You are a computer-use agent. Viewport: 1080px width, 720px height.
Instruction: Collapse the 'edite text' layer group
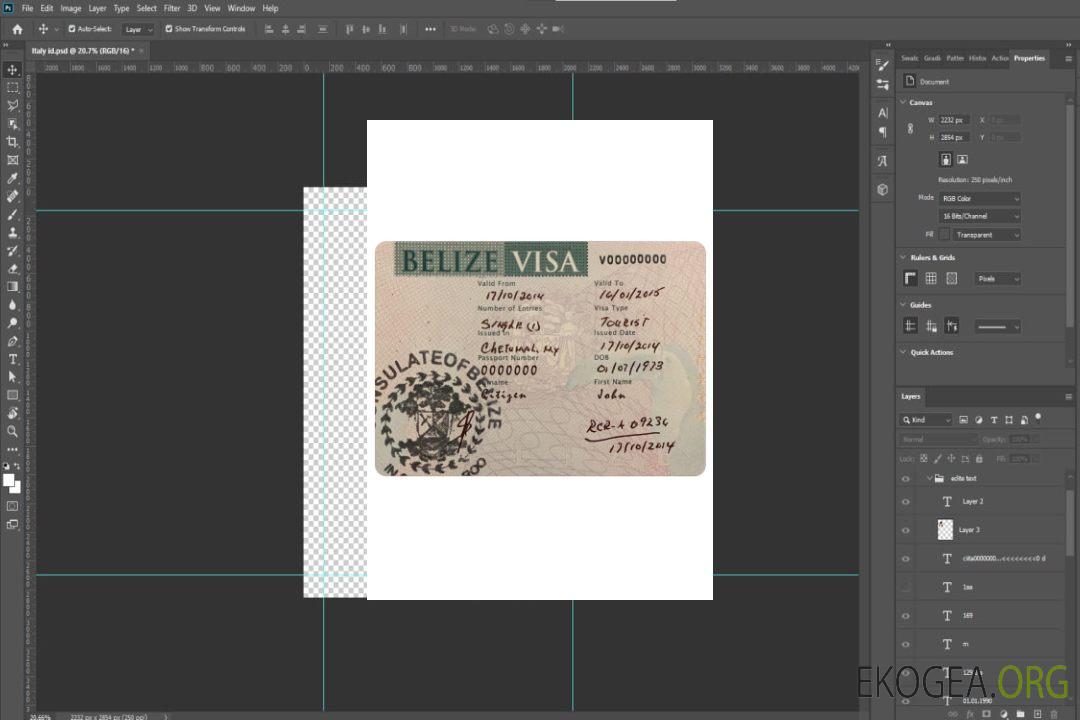click(x=929, y=478)
